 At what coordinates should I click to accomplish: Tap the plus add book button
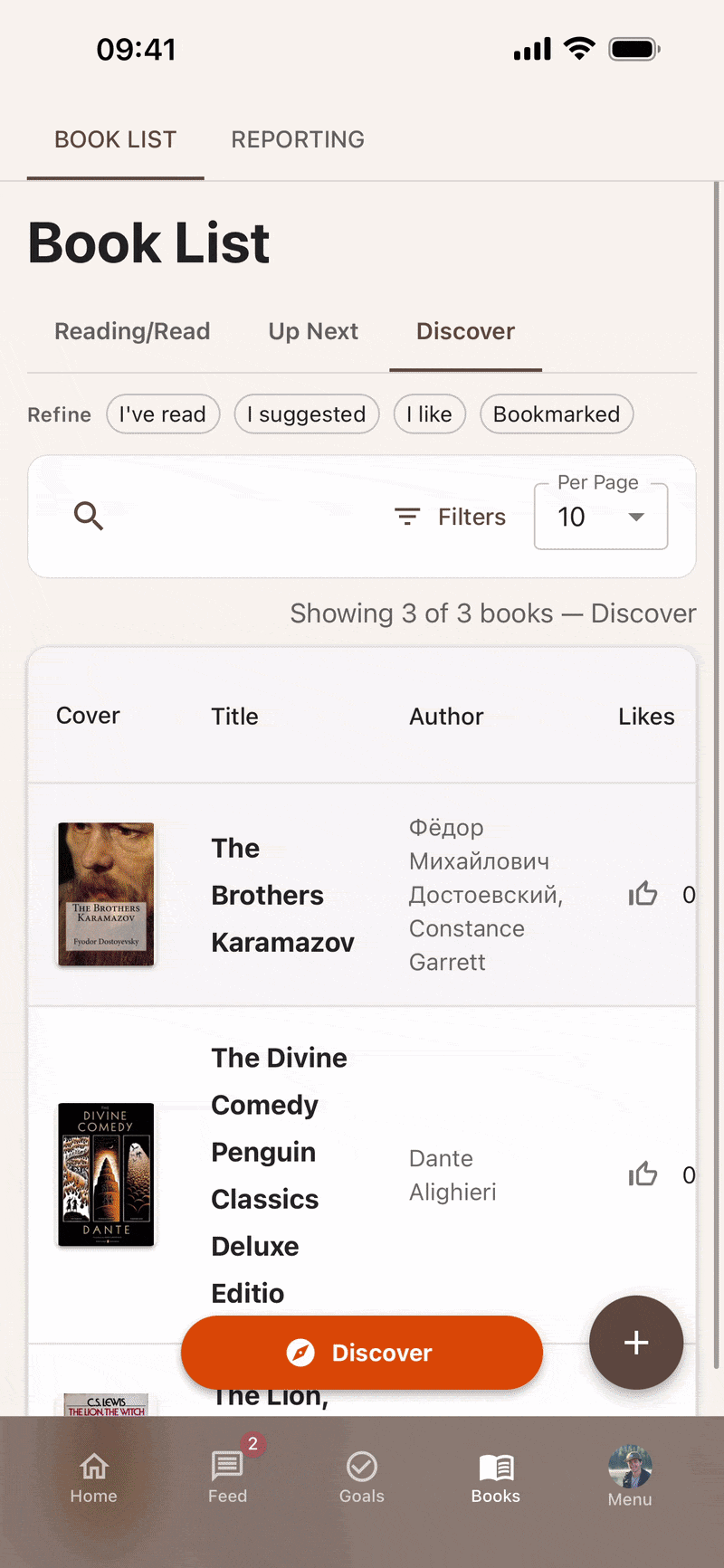click(x=636, y=1342)
